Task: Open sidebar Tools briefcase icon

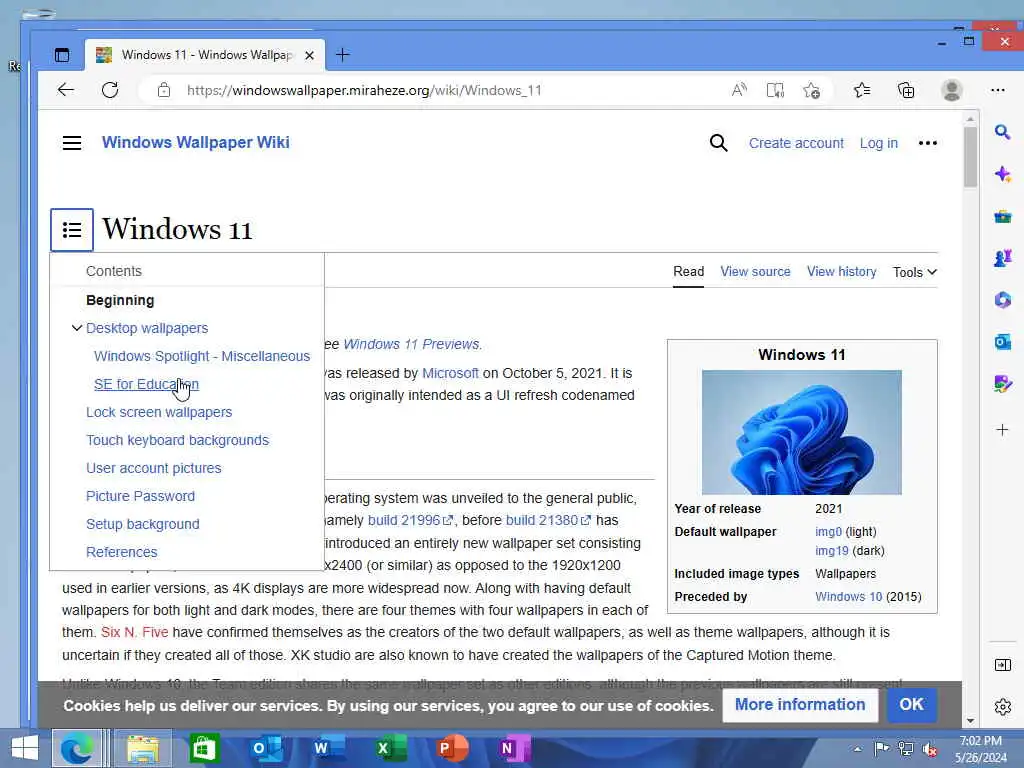Action: coord(1002,216)
